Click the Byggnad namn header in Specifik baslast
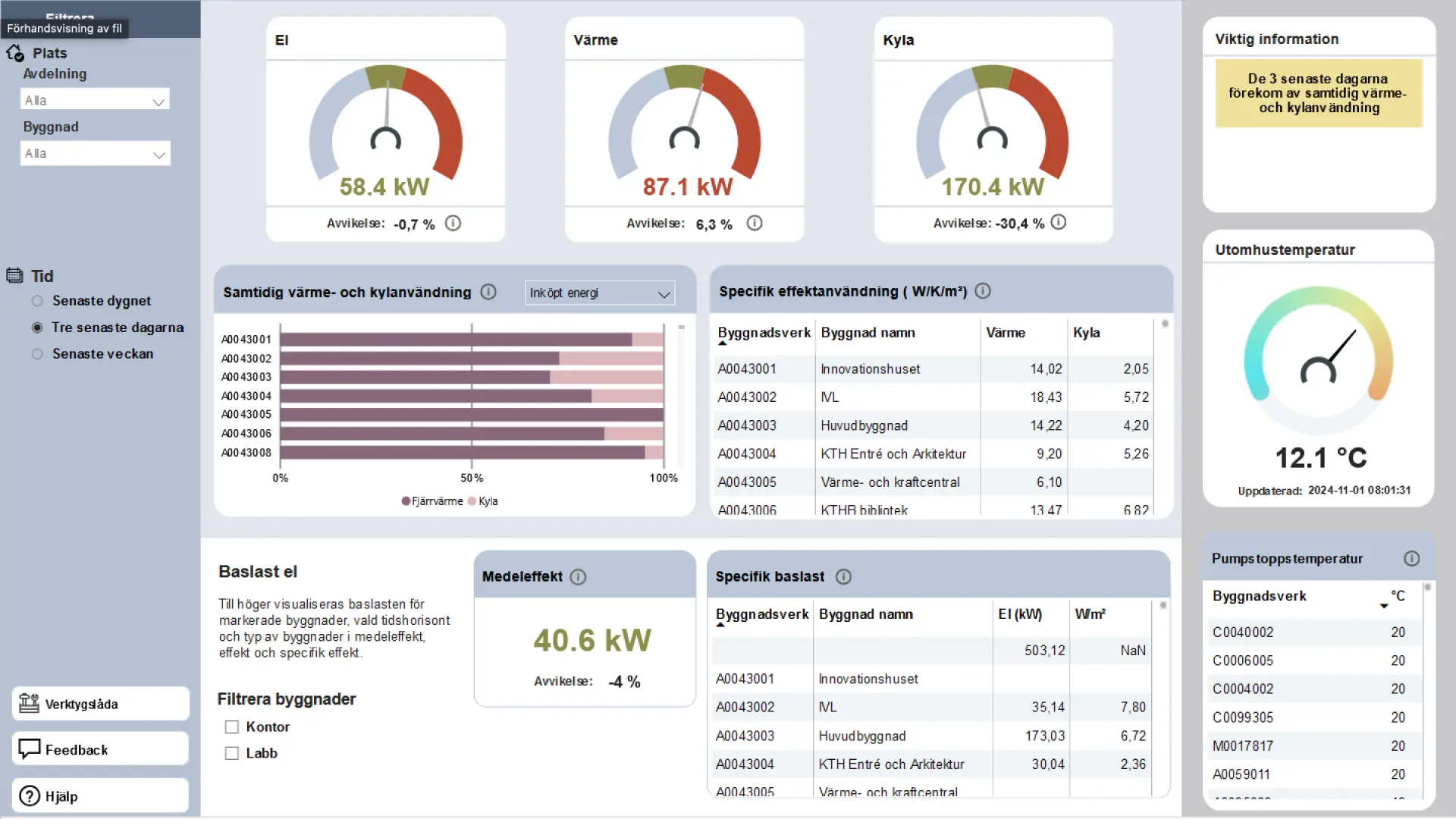 pyautogui.click(x=865, y=614)
